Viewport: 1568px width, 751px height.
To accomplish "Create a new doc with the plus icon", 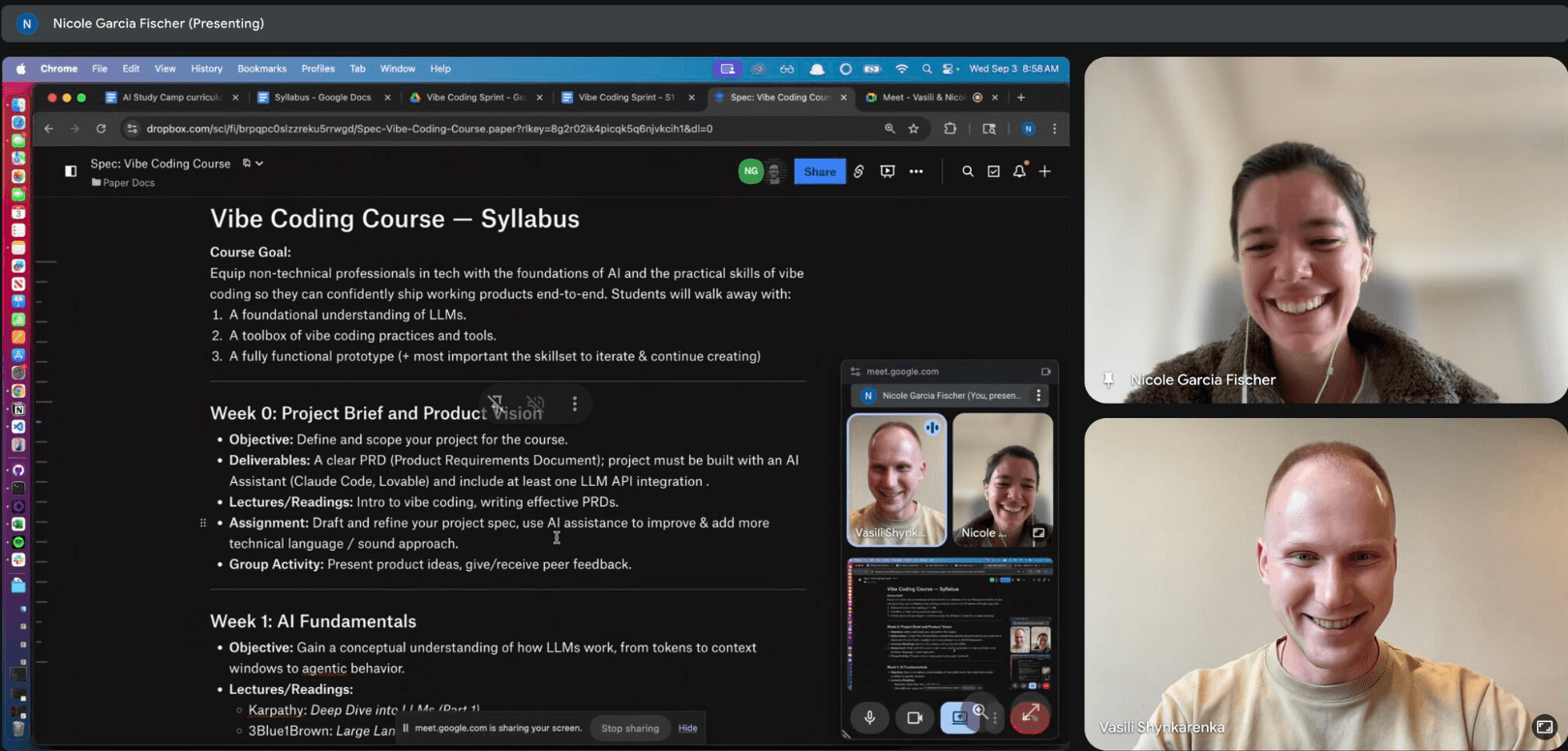I will pyautogui.click(x=1044, y=171).
